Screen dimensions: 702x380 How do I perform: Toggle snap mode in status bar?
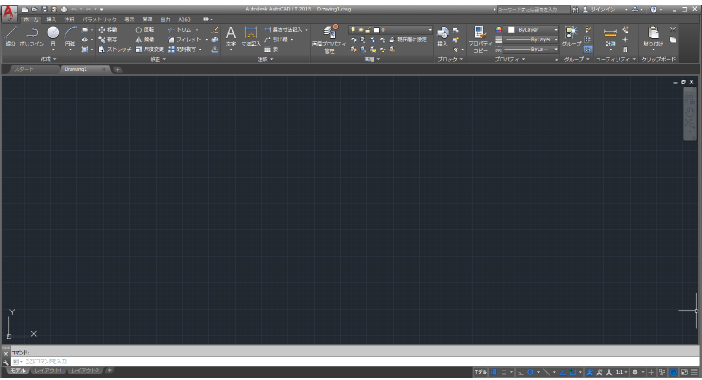504,372
